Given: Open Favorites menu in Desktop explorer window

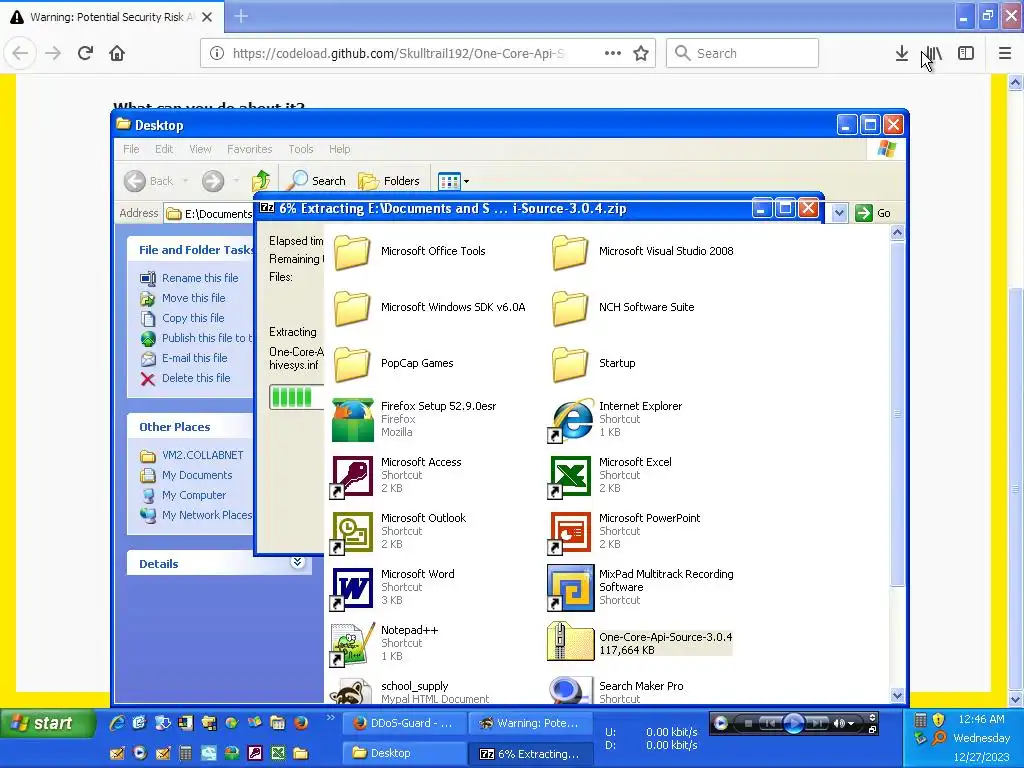Looking at the screenshot, I should click(x=249, y=149).
